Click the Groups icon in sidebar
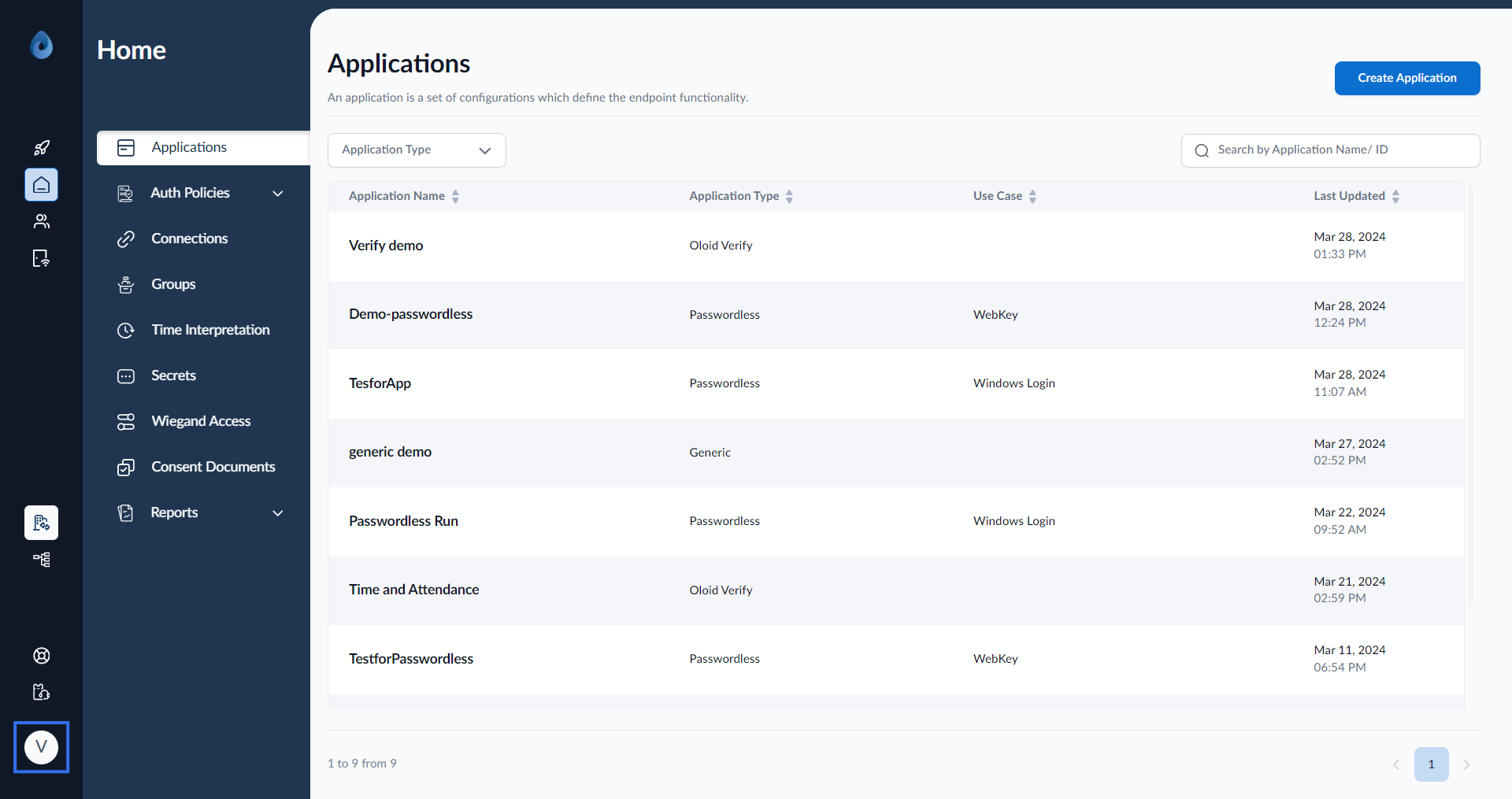This screenshot has height=799, width=1512. pos(126,285)
